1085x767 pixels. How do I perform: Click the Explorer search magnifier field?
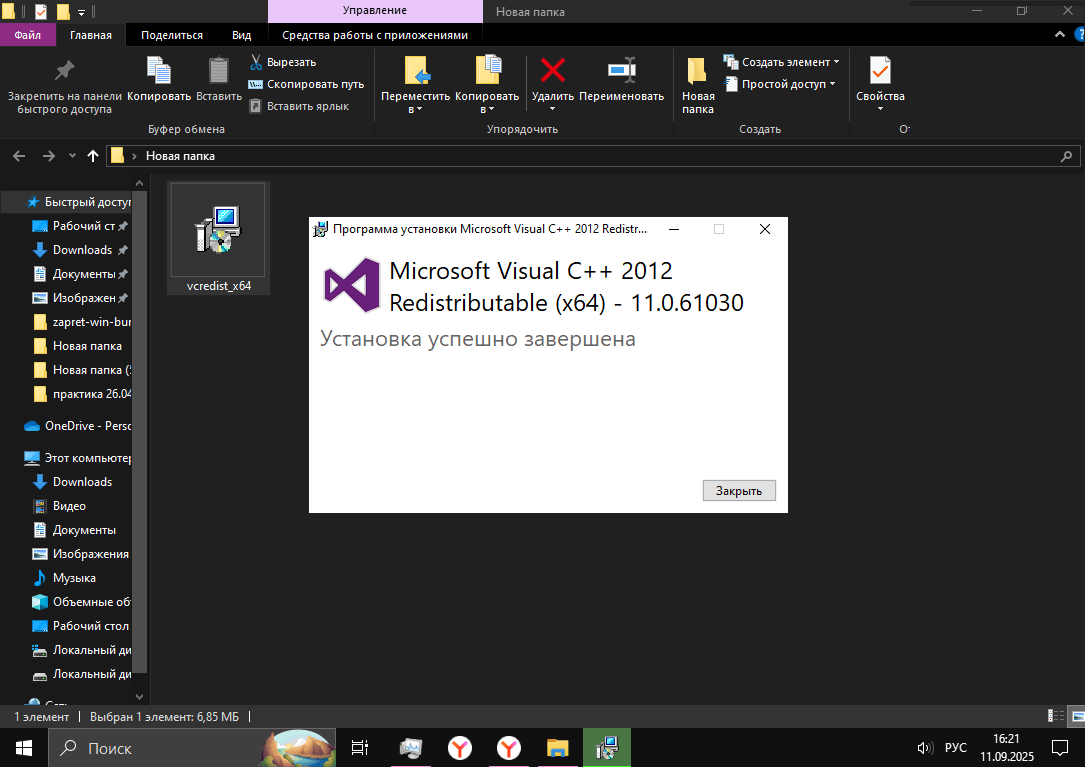[x=1066, y=156]
